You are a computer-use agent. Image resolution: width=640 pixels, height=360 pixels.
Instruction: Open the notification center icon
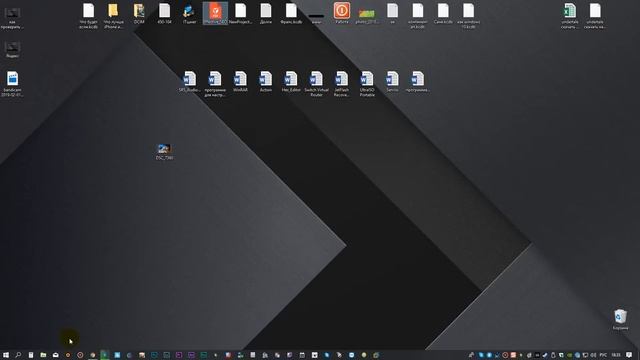pyautogui.click(x=629, y=355)
